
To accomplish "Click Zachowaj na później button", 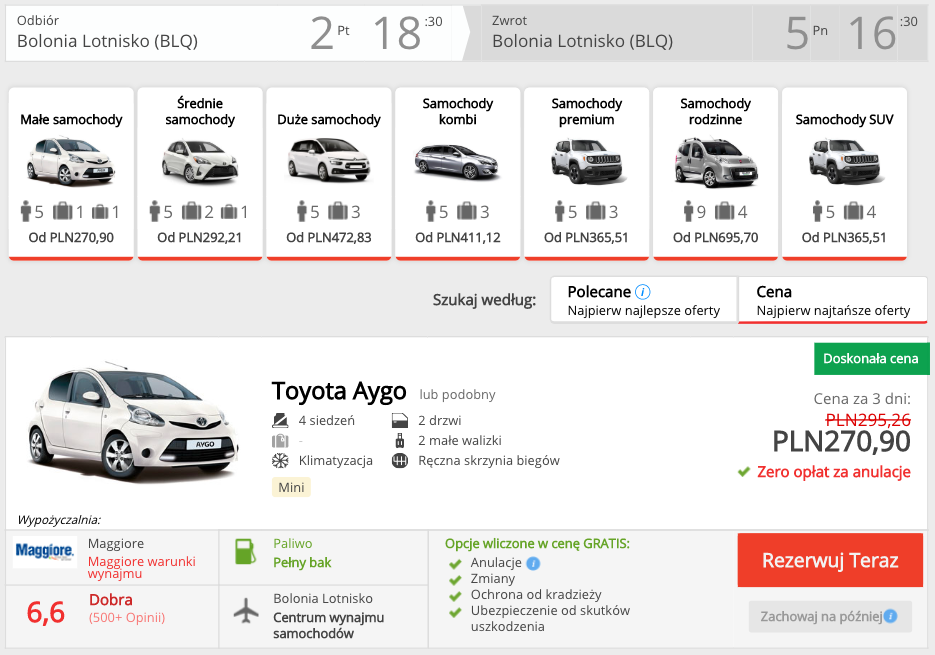I will pyautogui.click(x=830, y=616).
